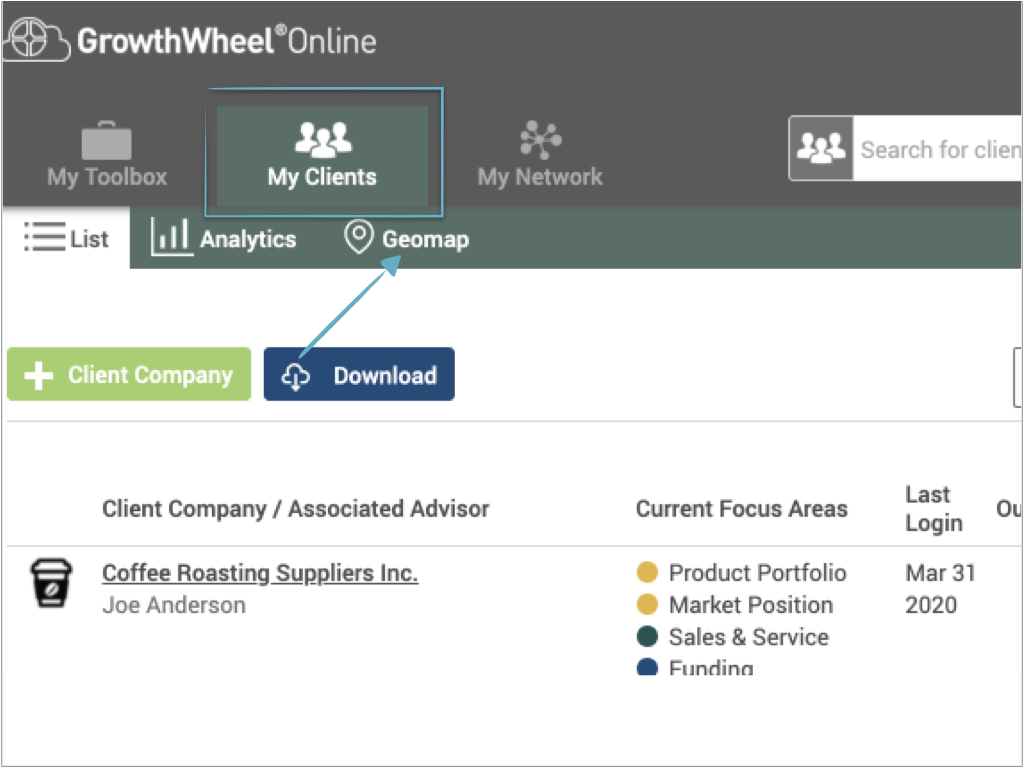Click the 'Product Portfolio' focus area text

(758, 573)
